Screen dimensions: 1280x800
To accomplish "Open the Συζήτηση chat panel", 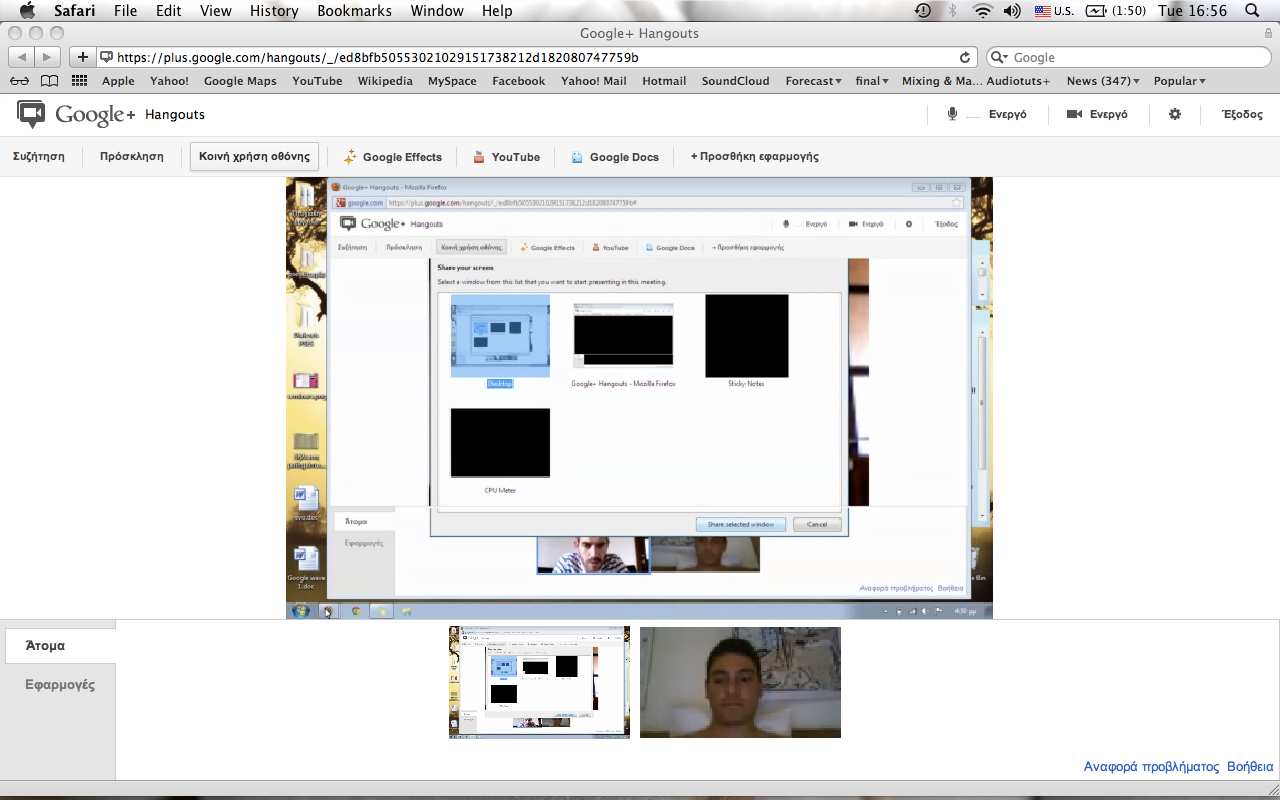I will tap(39, 157).
